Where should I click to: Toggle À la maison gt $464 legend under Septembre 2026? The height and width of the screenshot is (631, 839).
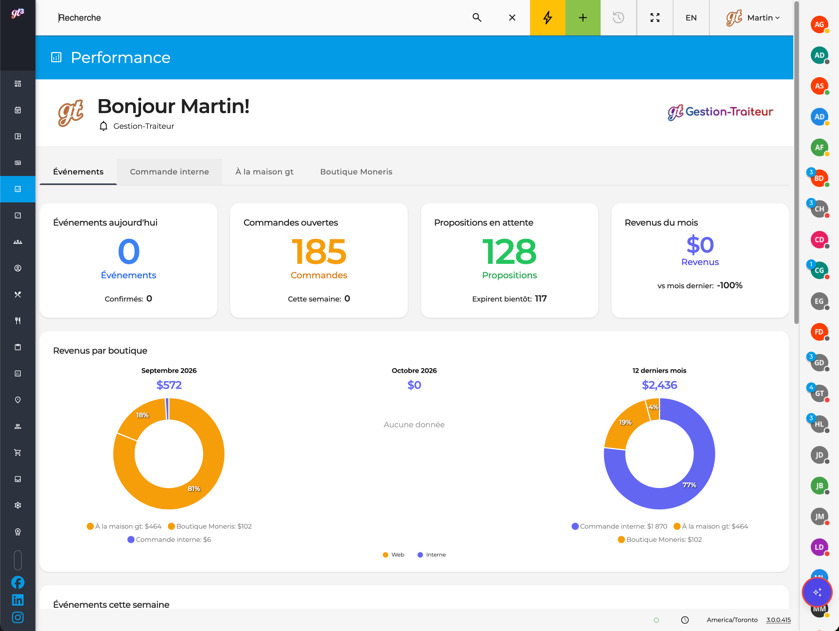point(124,526)
